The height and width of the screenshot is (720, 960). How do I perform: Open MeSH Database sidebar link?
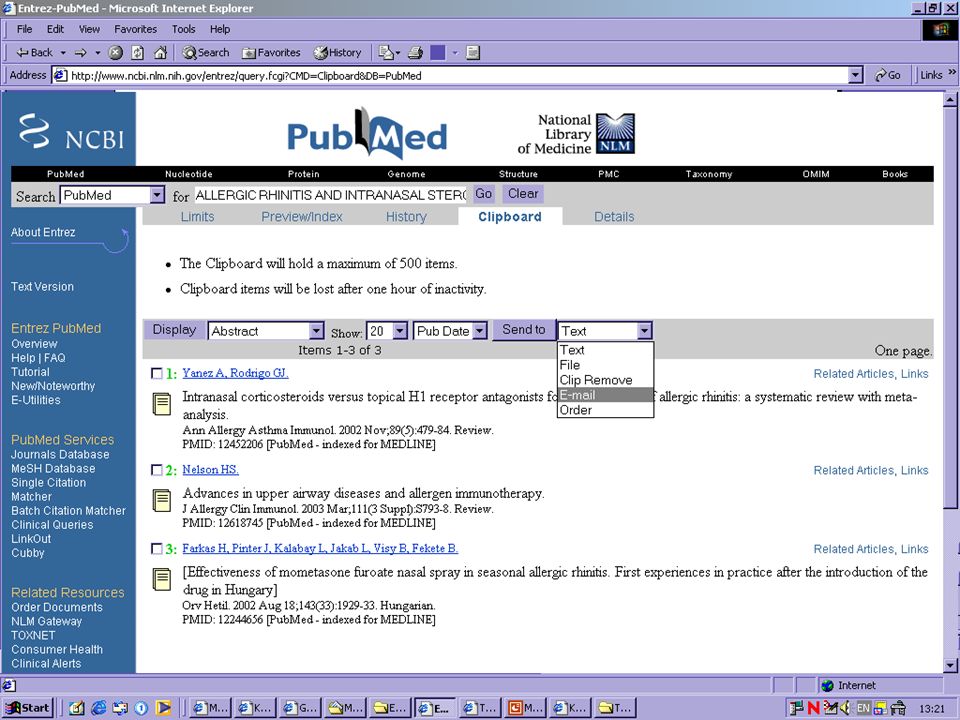coord(53,468)
